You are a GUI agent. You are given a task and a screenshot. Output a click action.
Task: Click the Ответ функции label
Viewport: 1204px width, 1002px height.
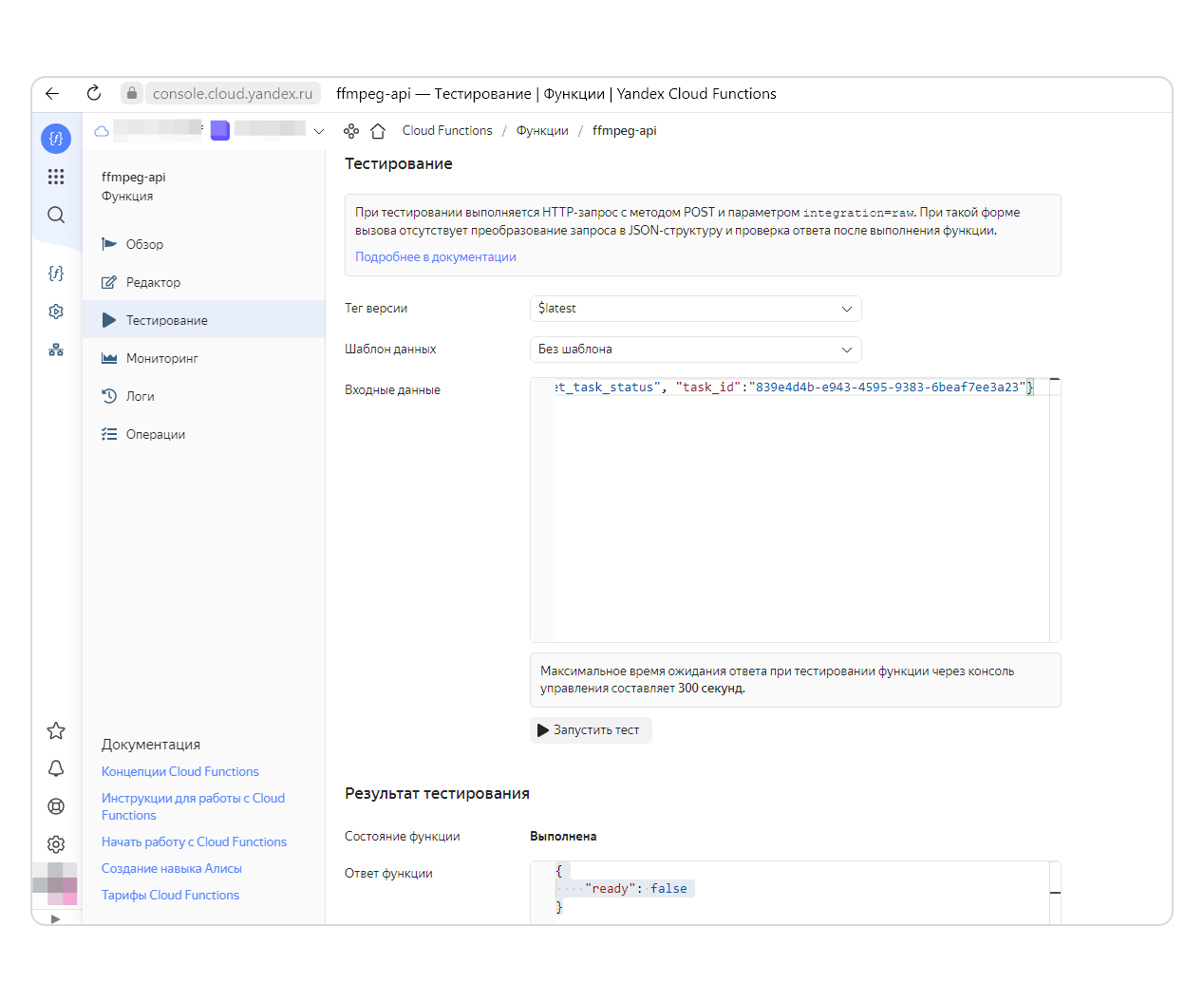[388, 874]
